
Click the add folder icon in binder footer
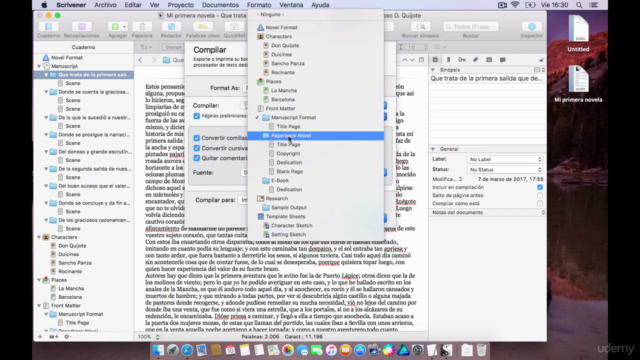(54, 337)
